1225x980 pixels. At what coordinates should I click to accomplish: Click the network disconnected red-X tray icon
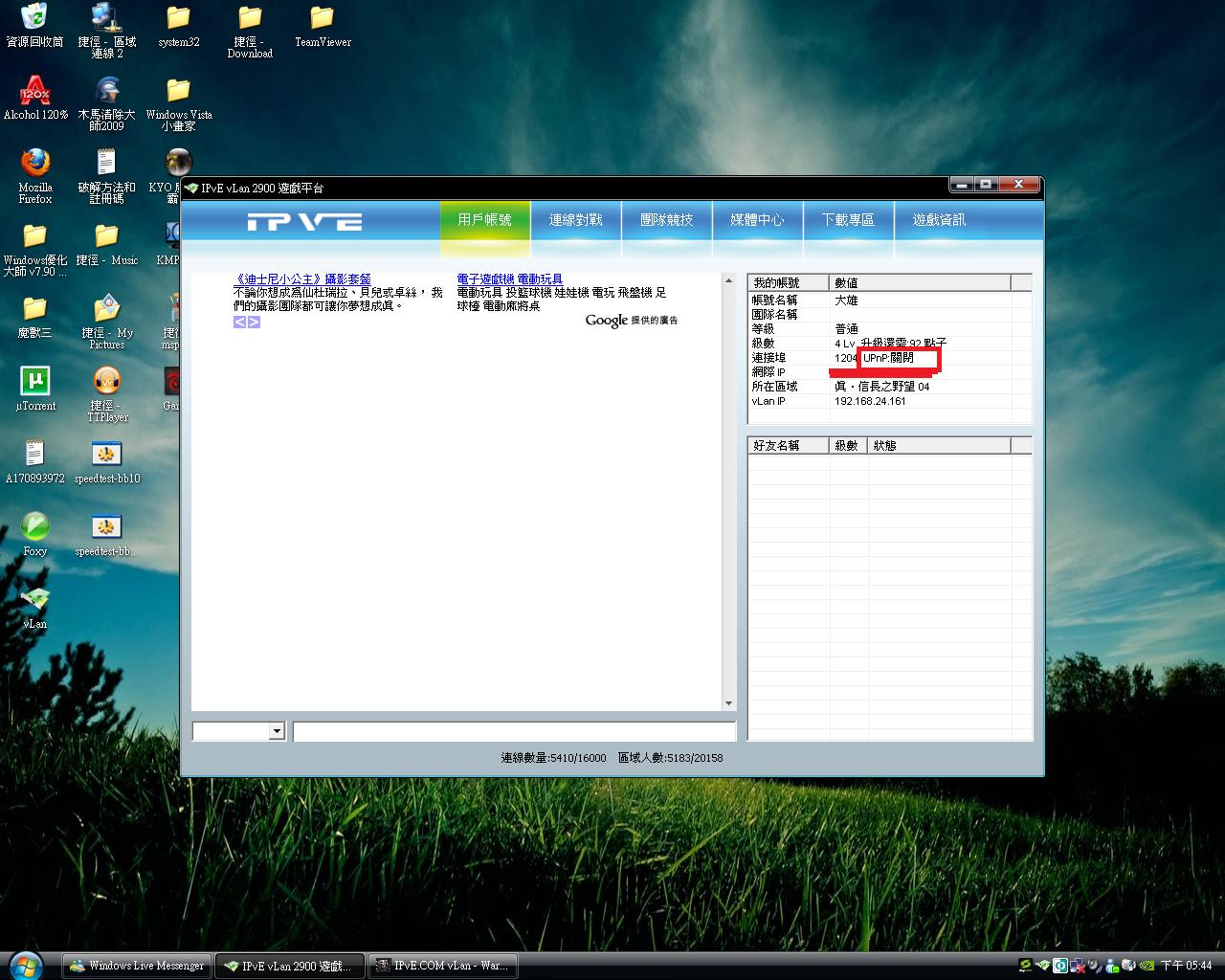(x=1077, y=966)
